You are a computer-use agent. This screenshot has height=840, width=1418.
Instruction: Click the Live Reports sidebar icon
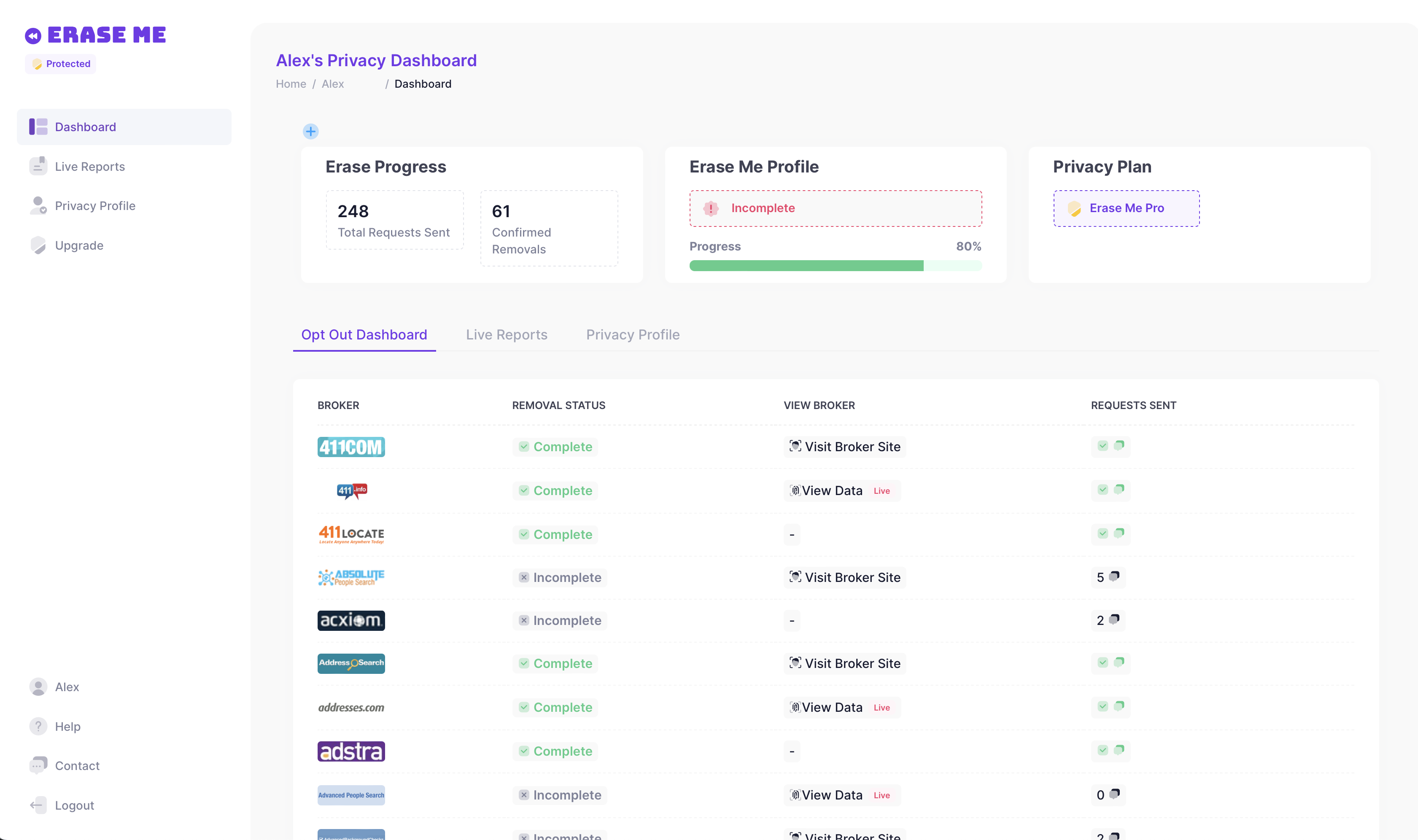click(38, 166)
